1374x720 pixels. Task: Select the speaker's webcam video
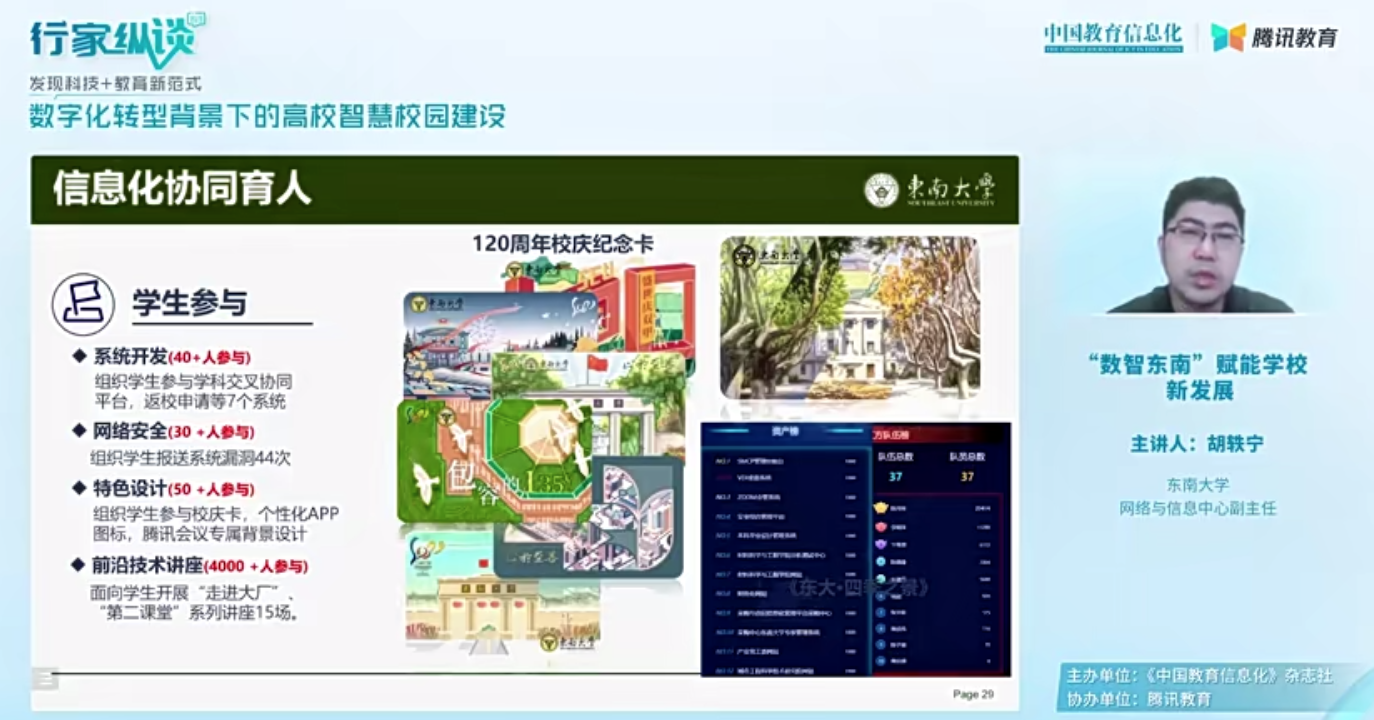click(x=1199, y=246)
